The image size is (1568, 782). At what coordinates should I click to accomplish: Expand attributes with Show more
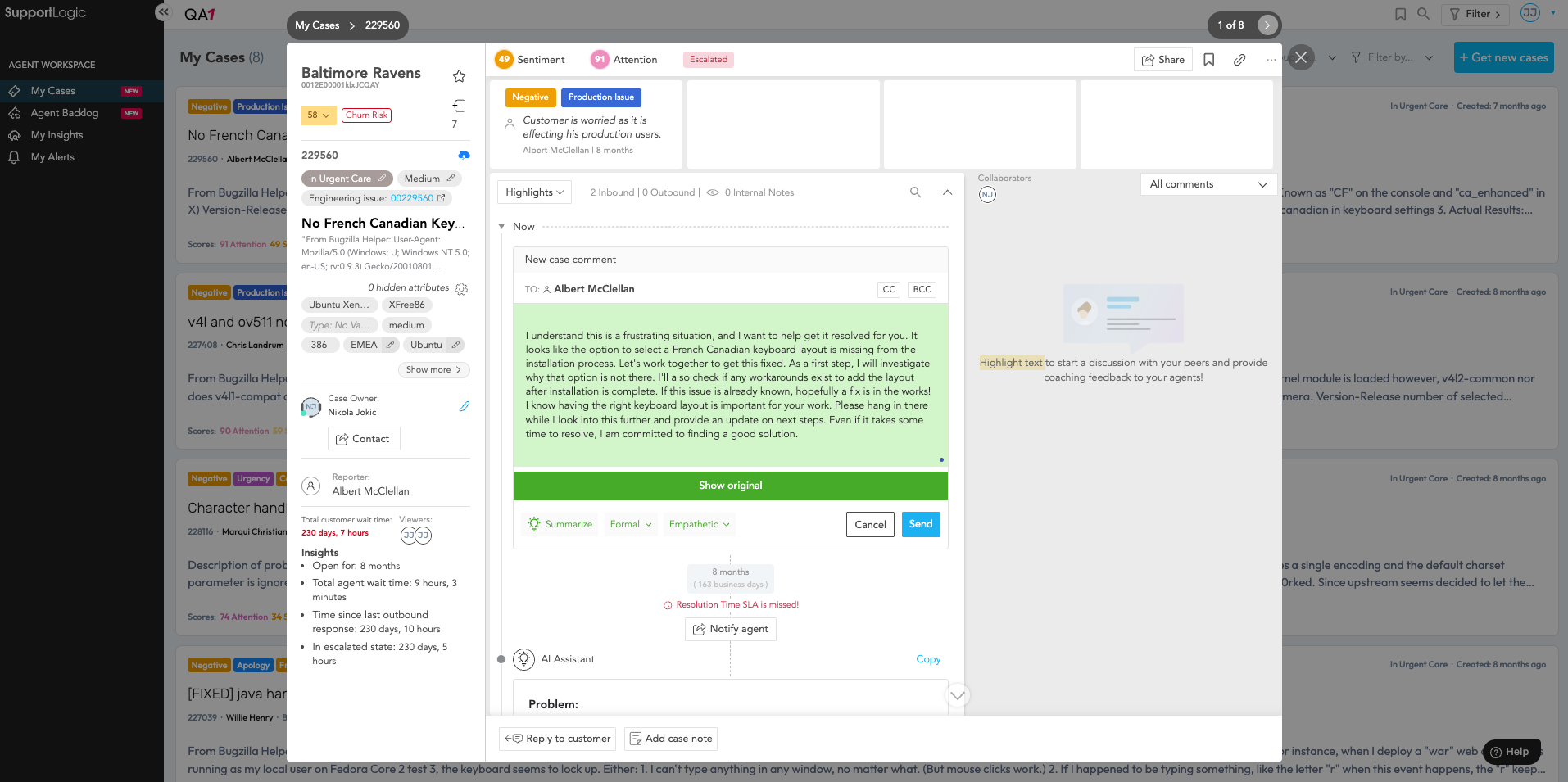click(x=433, y=370)
